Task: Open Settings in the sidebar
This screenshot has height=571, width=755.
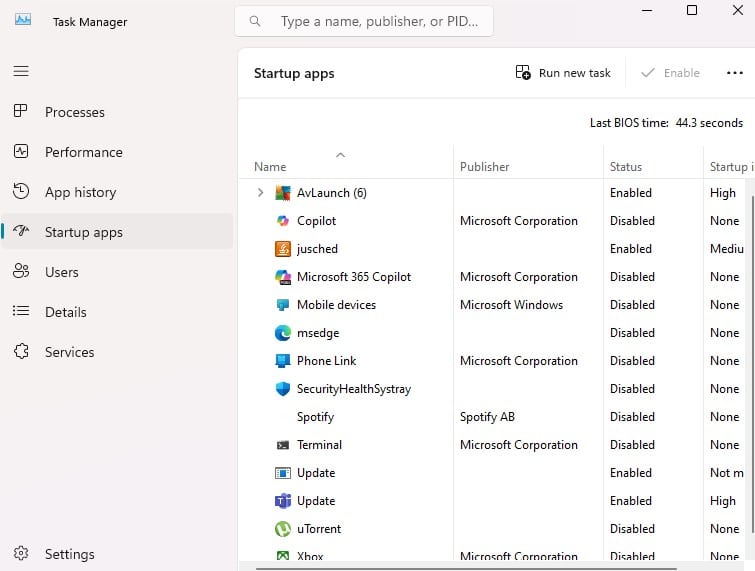Action: coord(117,554)
